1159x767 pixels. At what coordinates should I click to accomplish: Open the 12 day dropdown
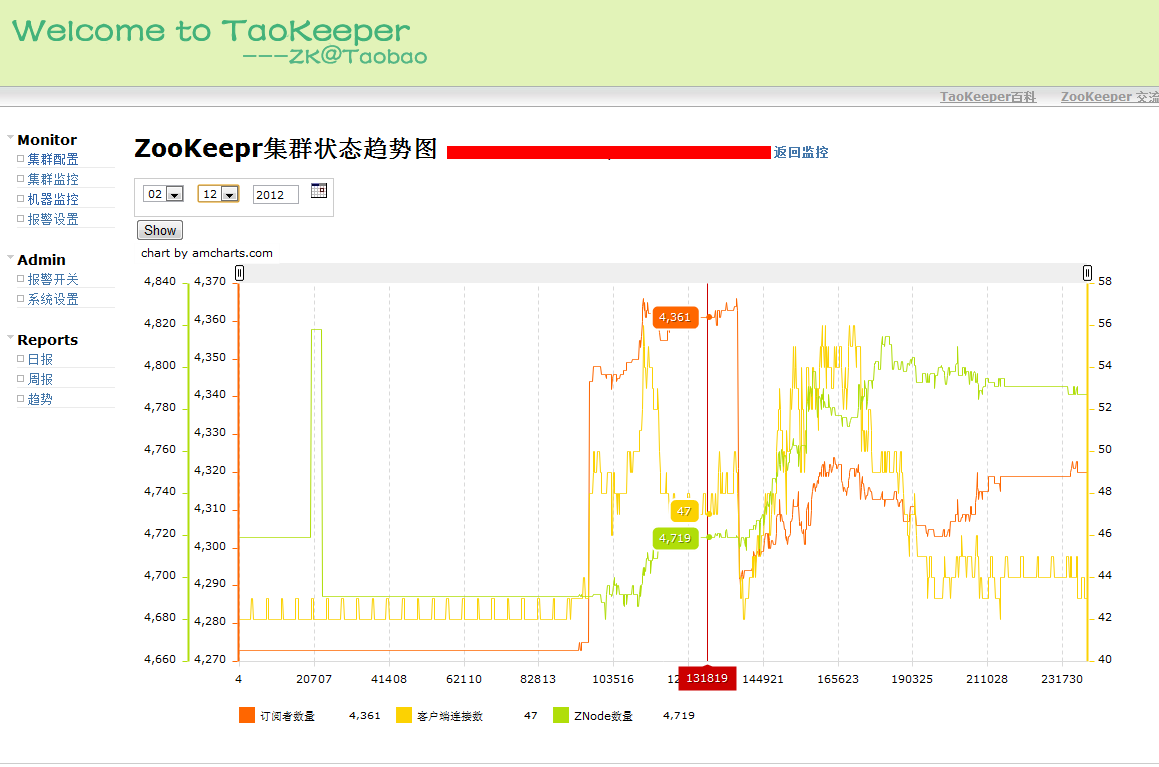tap(219, 194)
